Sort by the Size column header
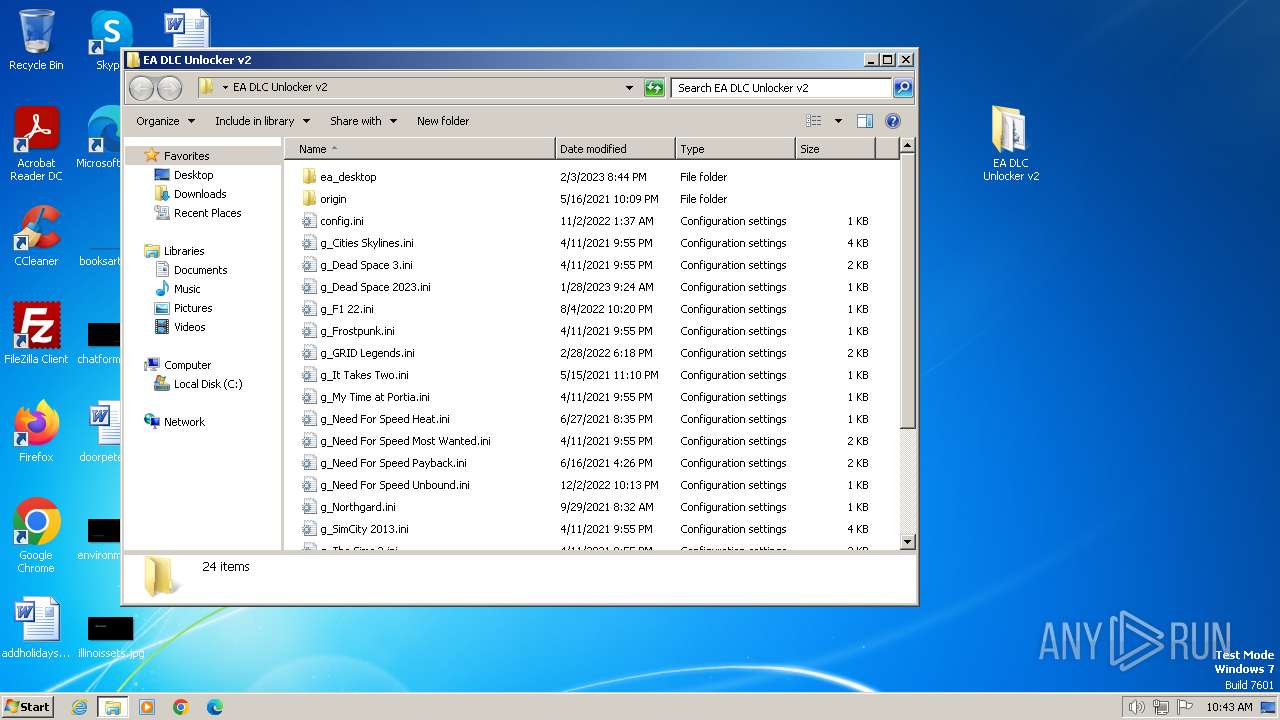The image size is (1280, 720). coord(835,149)
